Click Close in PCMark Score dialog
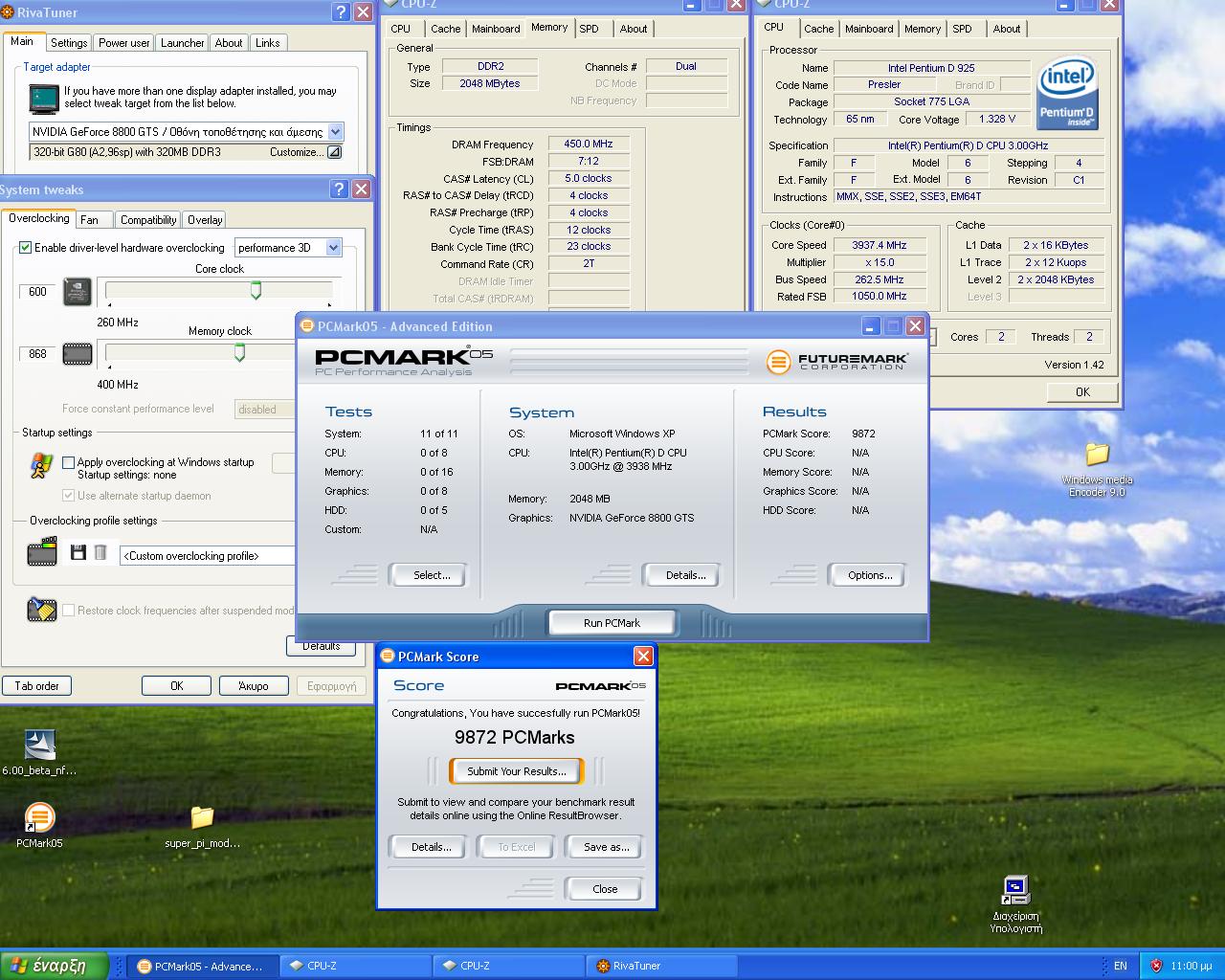 tap(605, 889)
